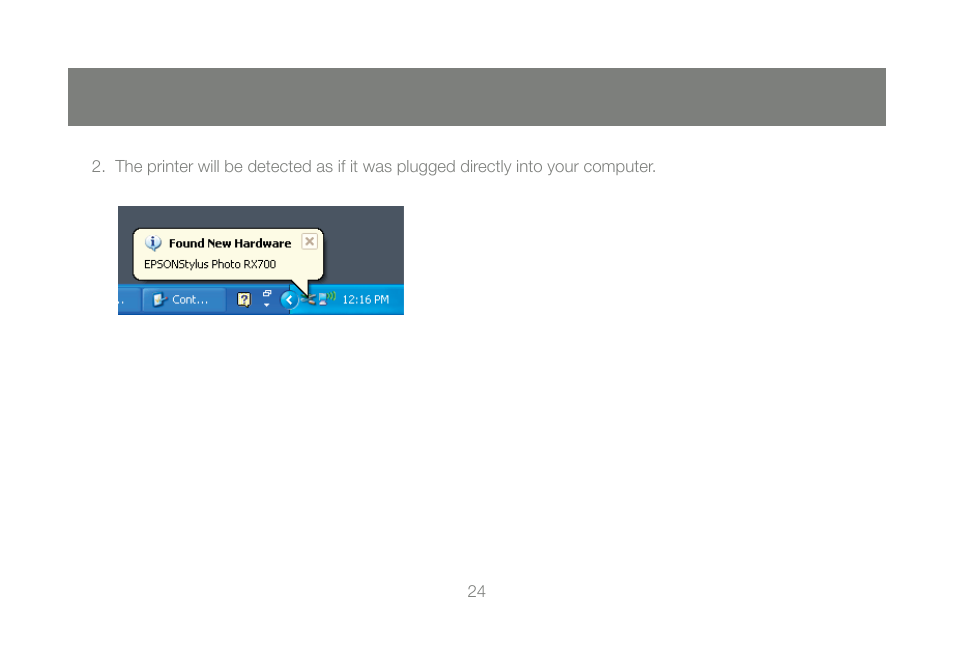This screenshot has height=665, width=954.
Task: Open the wireless network connection tray icon
Action: [327, 298]
